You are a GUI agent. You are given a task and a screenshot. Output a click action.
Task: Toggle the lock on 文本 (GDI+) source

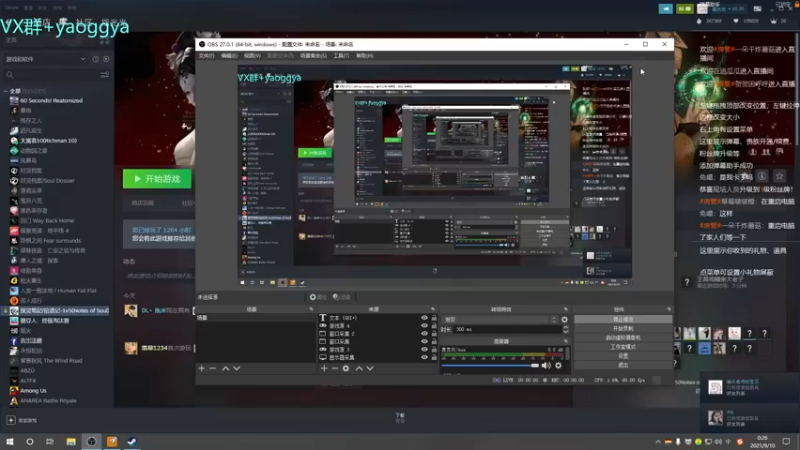tap(434, 318)
